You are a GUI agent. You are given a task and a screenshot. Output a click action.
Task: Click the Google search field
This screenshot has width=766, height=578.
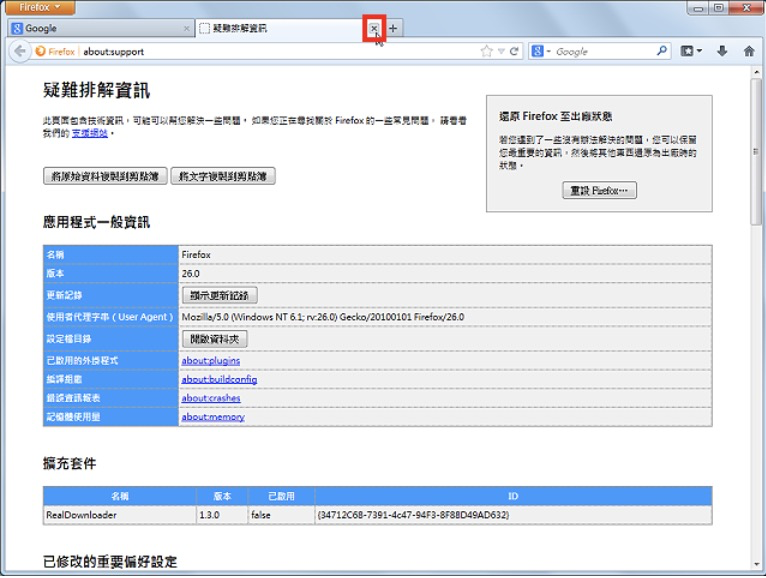point(603,51)
